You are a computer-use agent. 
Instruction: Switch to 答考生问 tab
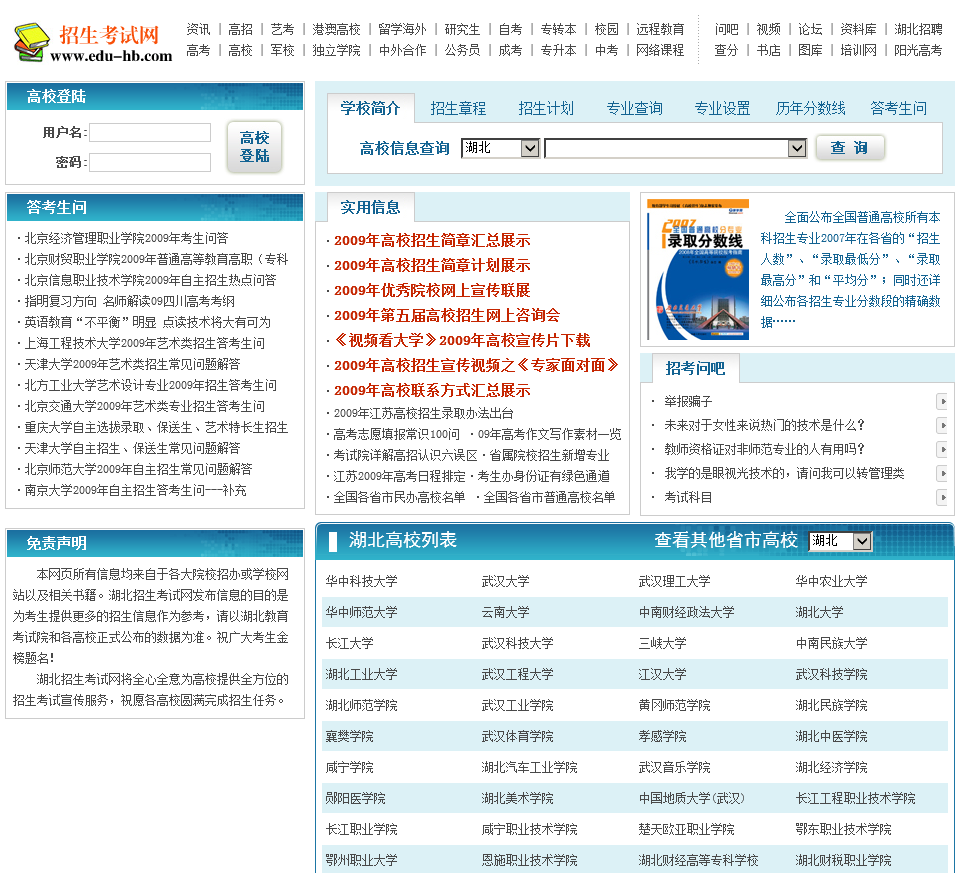(x=899, y=108)
